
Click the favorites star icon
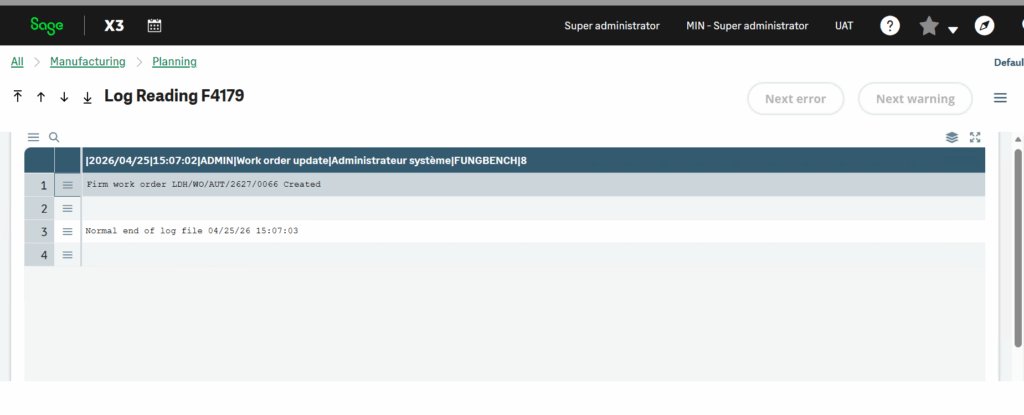point(929,26)
